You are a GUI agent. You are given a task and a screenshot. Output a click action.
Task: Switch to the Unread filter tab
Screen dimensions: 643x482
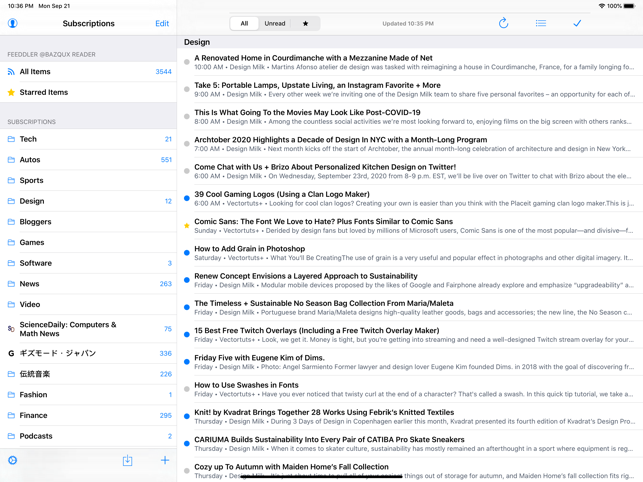(x=274, y=23)
